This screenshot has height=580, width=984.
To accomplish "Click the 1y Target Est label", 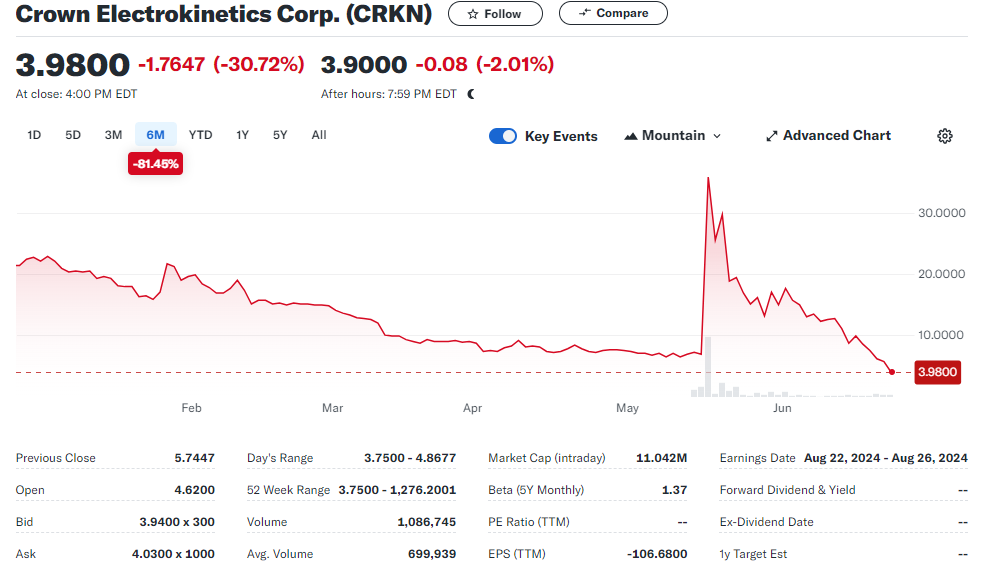I will [753, 554].
